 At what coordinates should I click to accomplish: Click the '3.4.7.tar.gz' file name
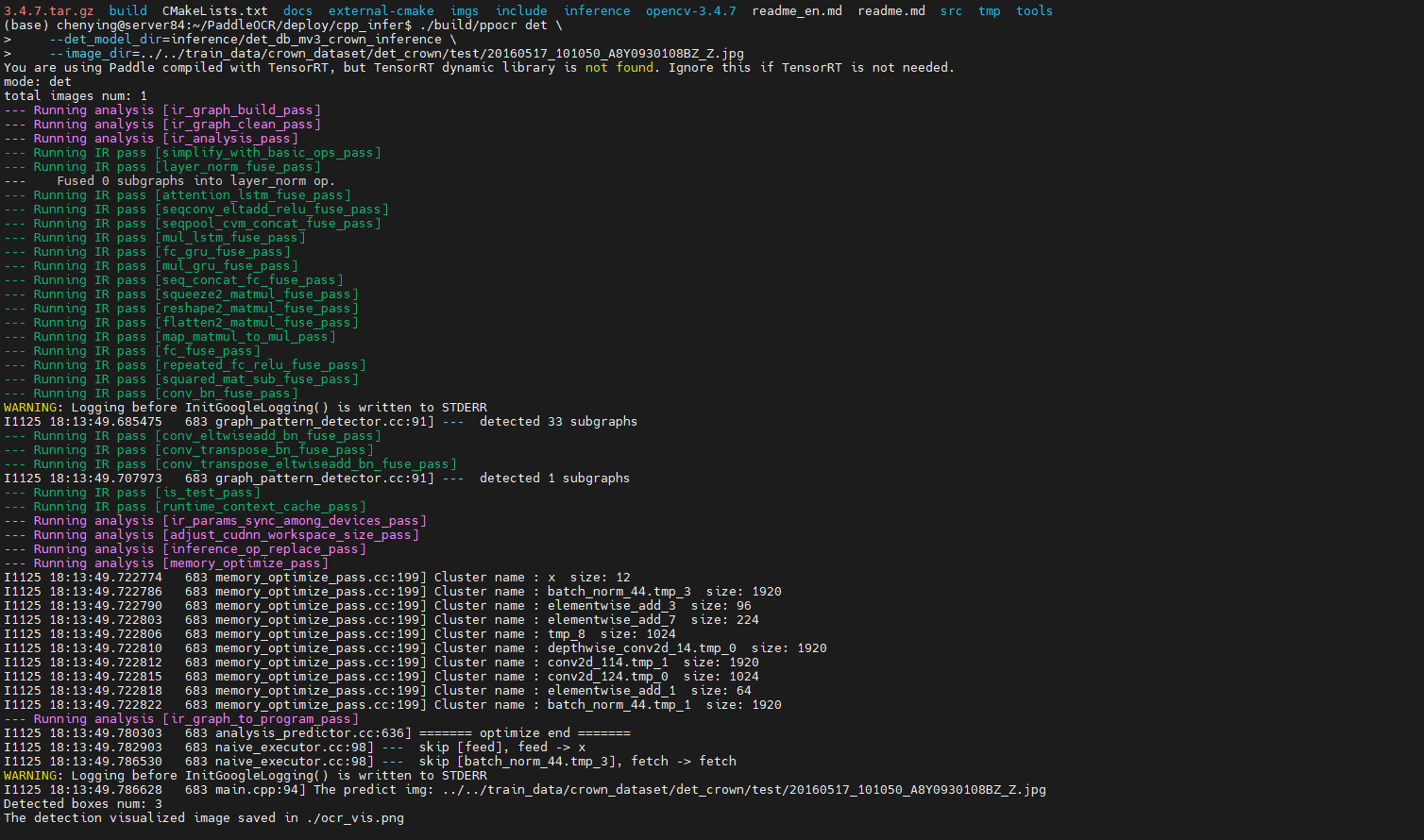[49, 10]
